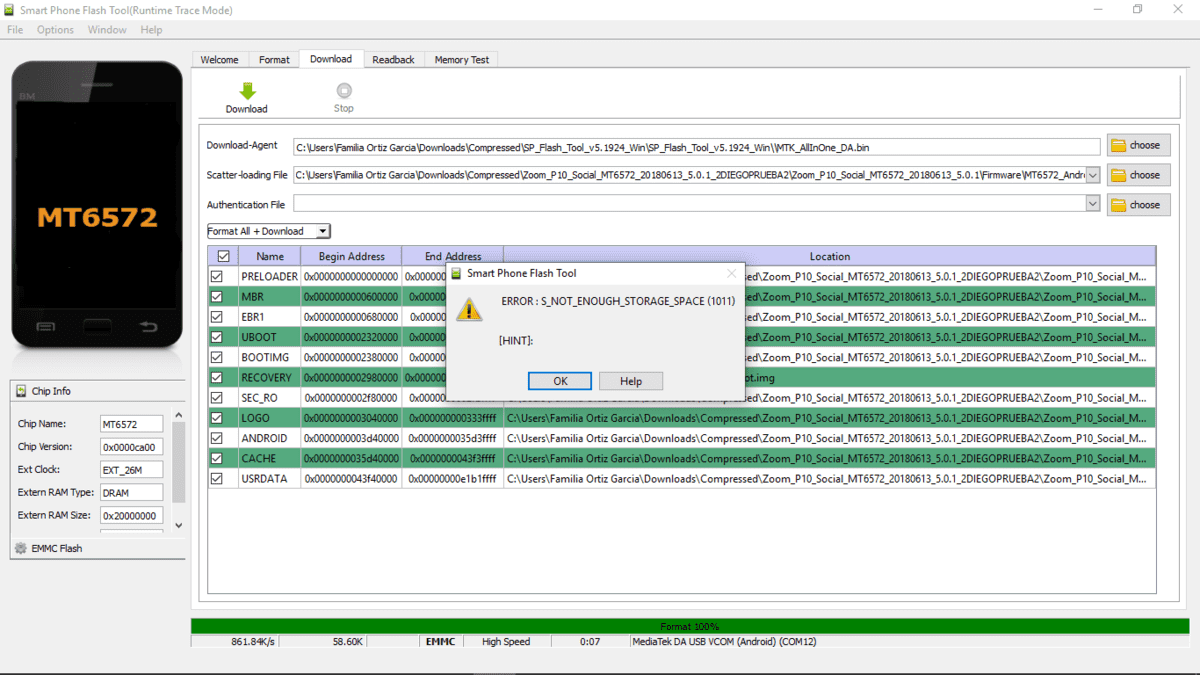Click the Extern RAM Size field
The image size is (1200, 675).
tap(131, 516)
